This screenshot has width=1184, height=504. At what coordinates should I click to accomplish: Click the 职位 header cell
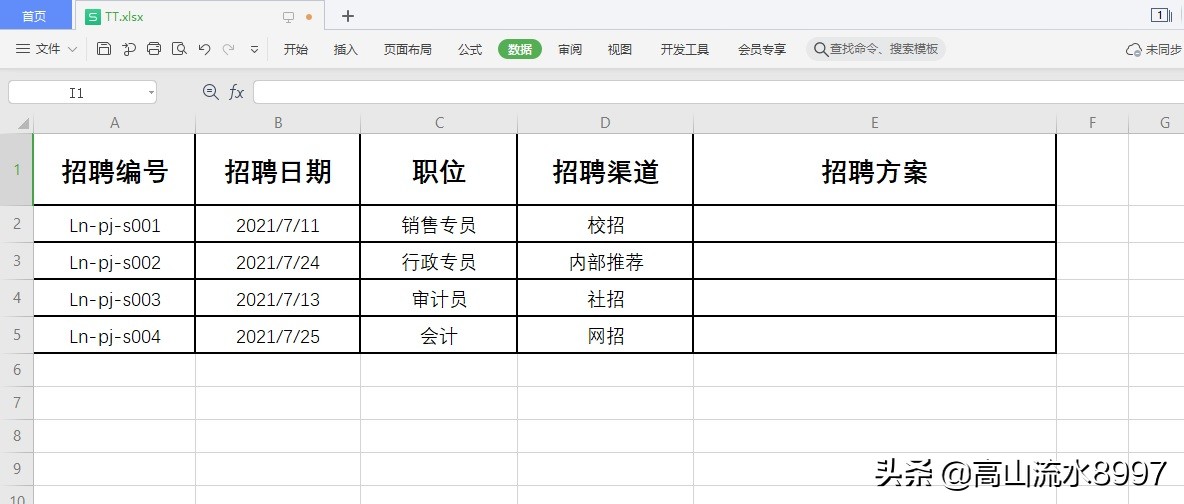click(x=439, y=169)
